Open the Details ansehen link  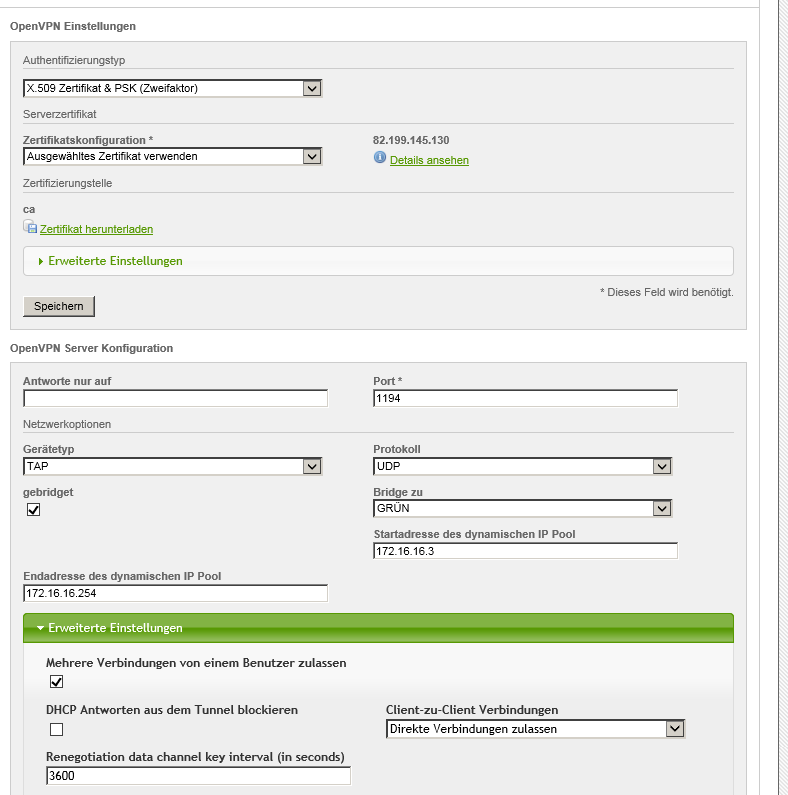pos(429,160)
